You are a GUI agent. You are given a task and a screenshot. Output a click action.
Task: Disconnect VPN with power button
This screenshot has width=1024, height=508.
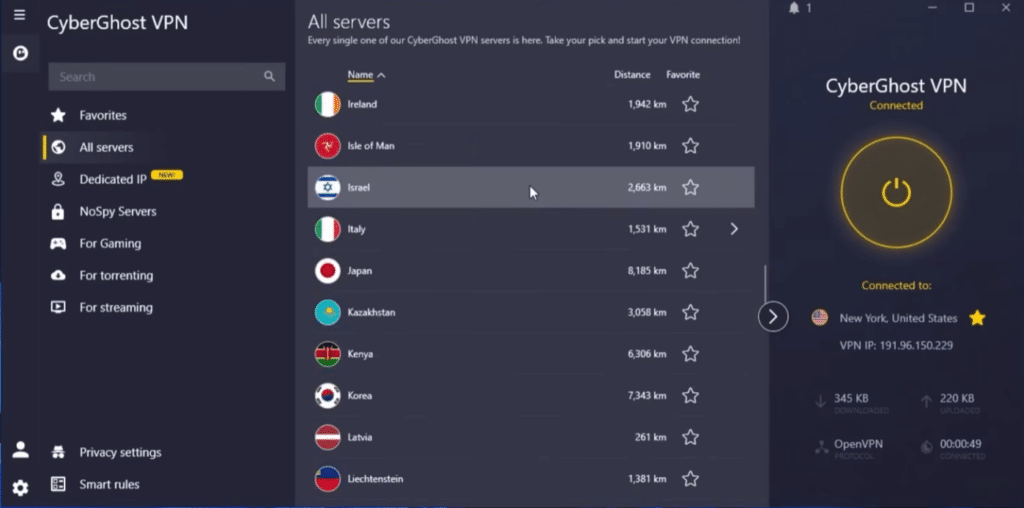(896, 193)
